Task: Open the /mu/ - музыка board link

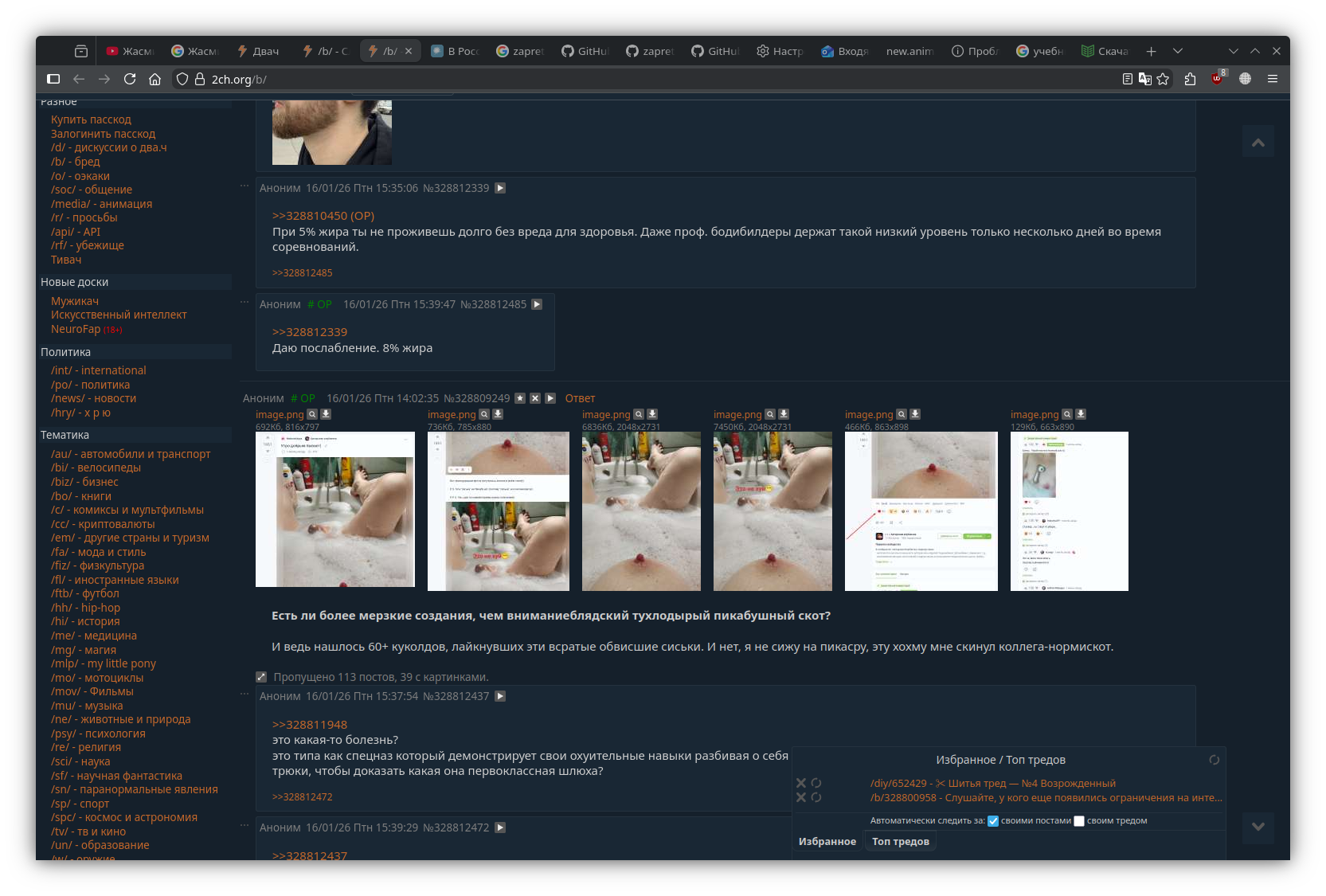Action: click(x=87, y=706)
